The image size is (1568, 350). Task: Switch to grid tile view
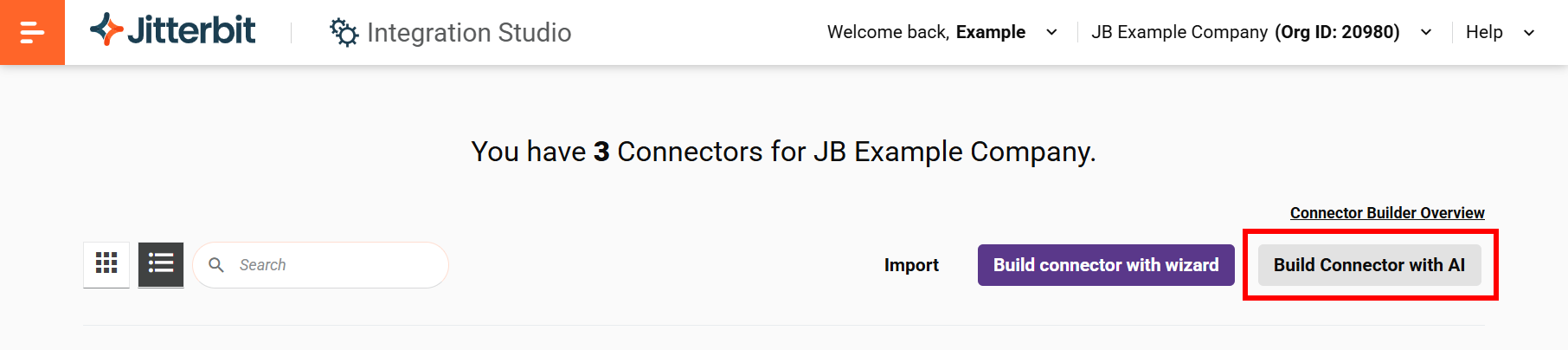coord(106,264)
